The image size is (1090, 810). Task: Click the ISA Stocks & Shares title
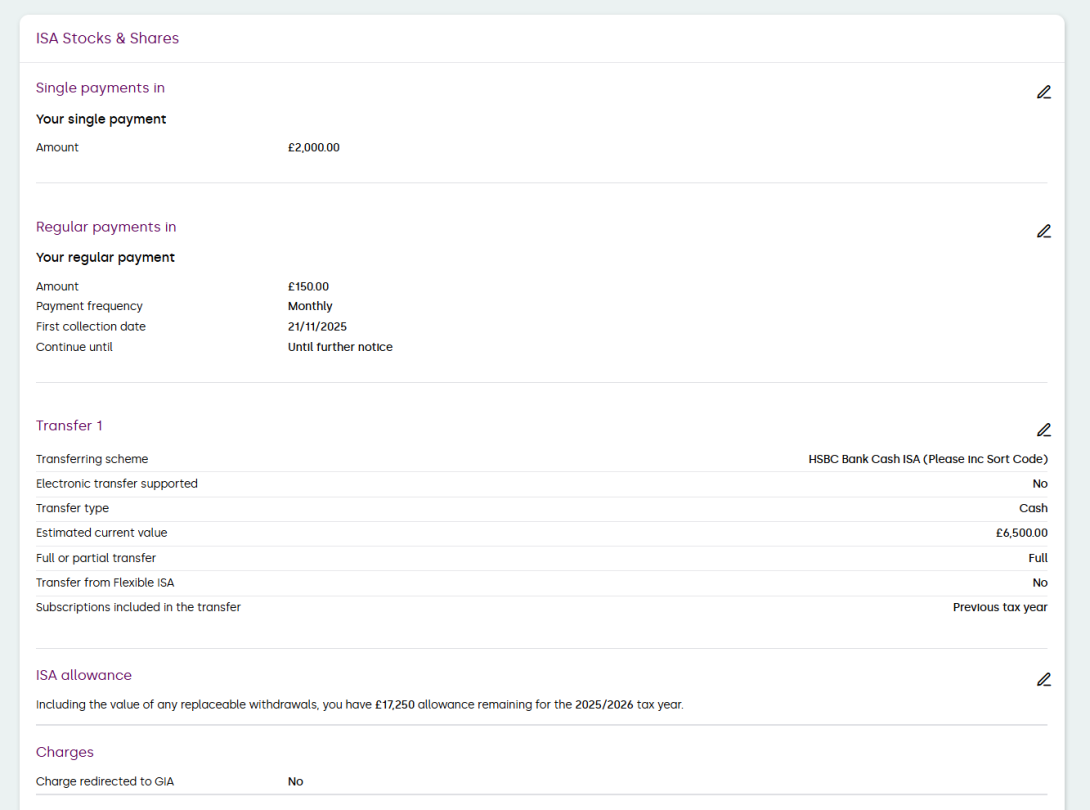107,38
